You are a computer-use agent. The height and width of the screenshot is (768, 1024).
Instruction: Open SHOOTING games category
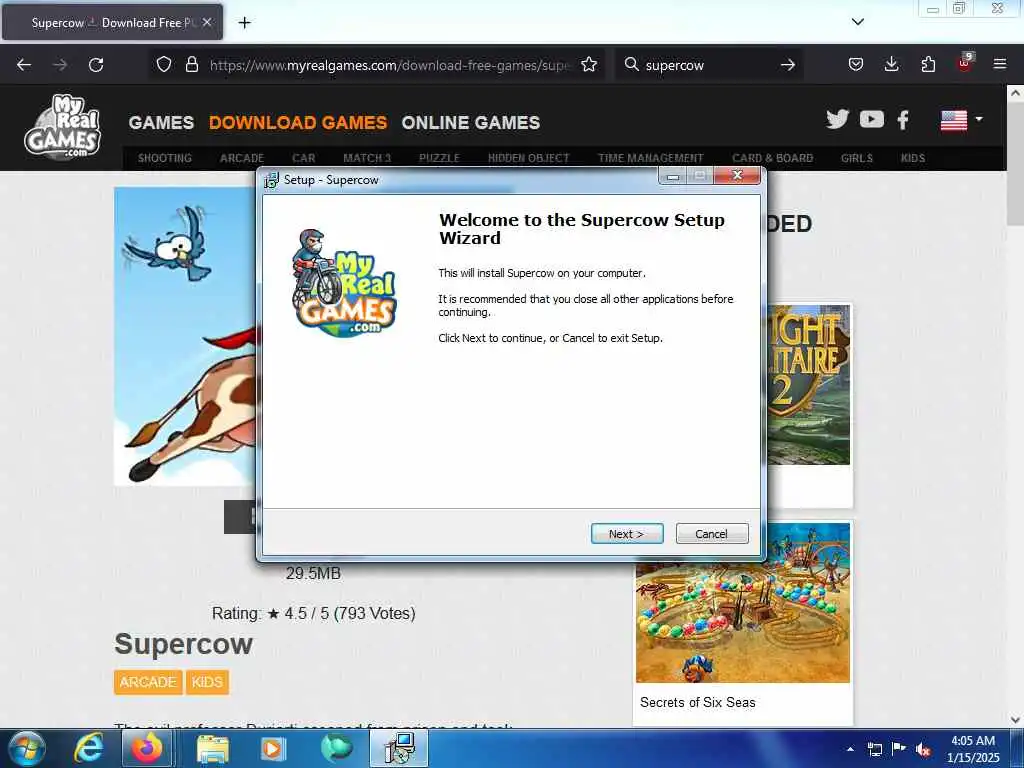click(x=165, y=158)
